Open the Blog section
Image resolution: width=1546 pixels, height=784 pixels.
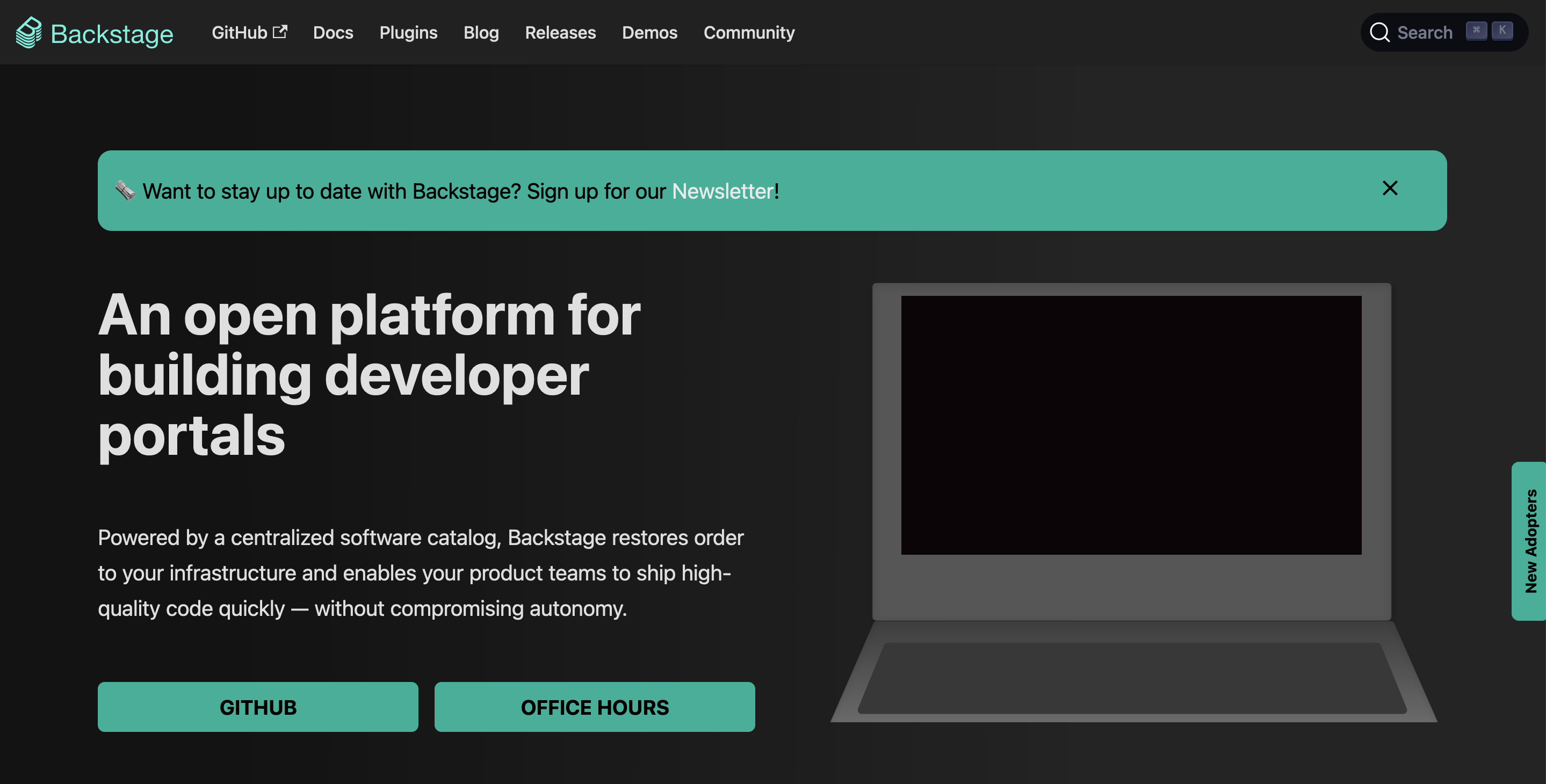(481, 32)
